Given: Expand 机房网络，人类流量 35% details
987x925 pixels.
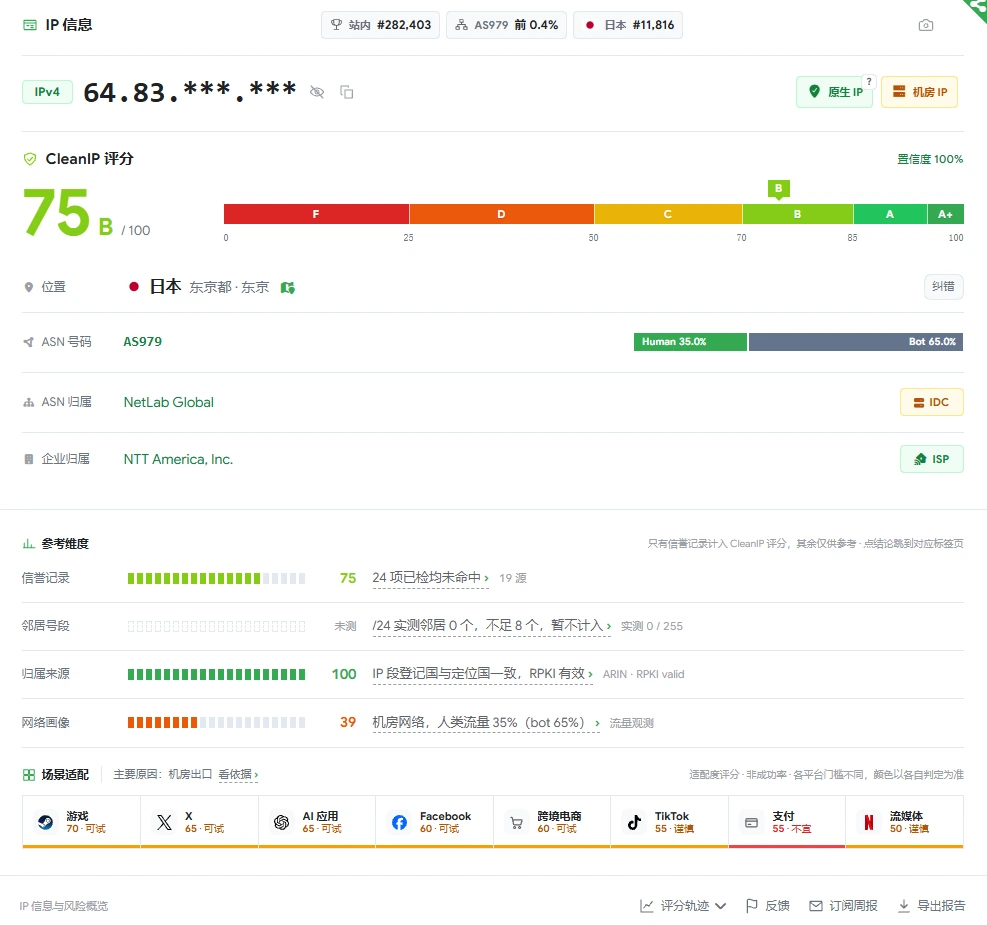Looking at the screenshot, I should 486,722.
